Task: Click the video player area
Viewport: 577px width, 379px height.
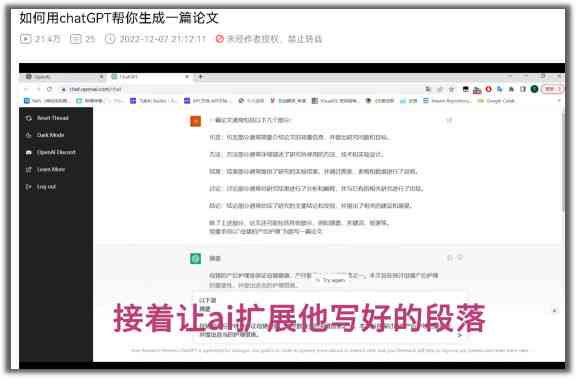Action: (292, 216)
